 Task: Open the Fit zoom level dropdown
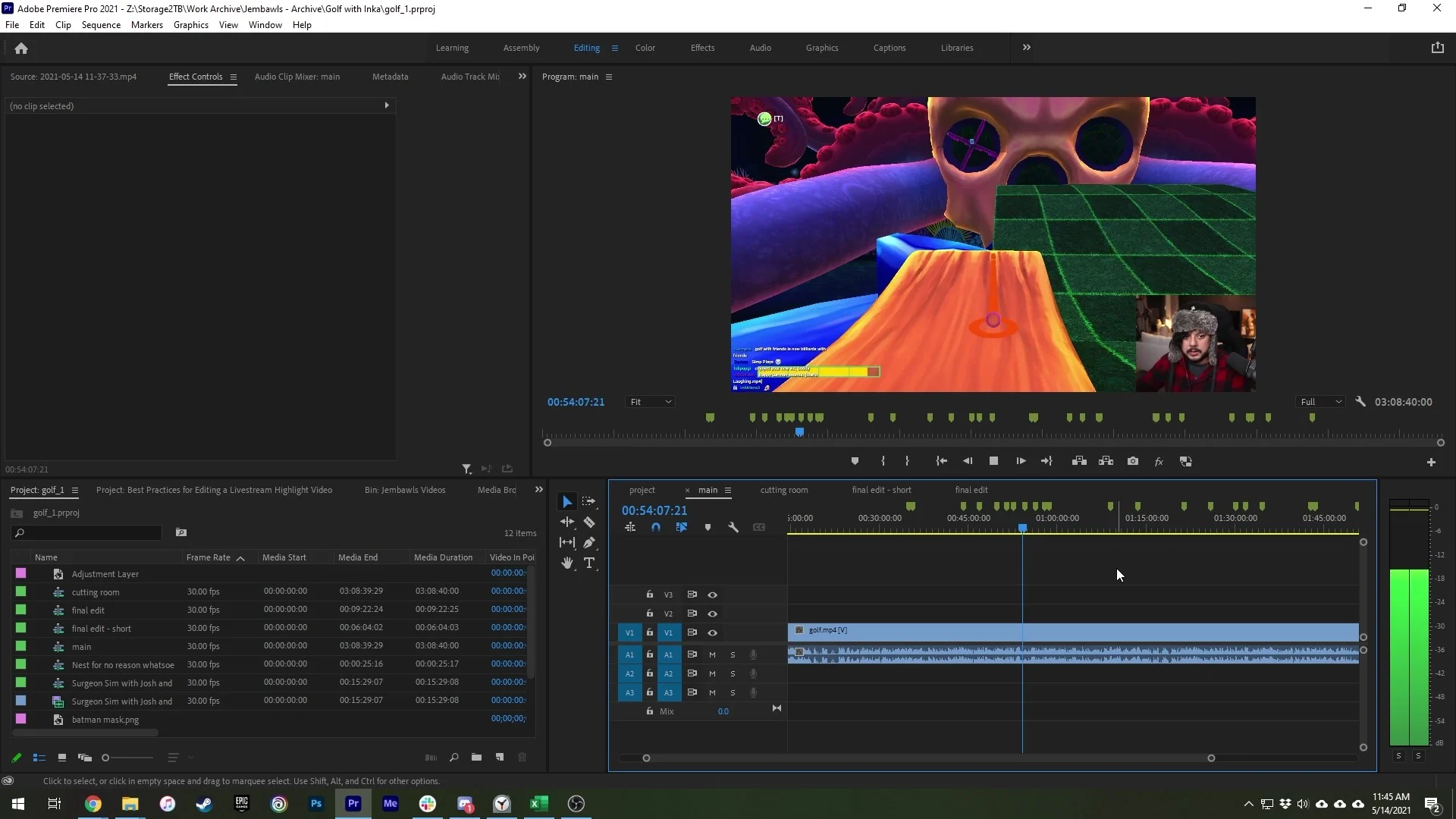tap(651, 402)
